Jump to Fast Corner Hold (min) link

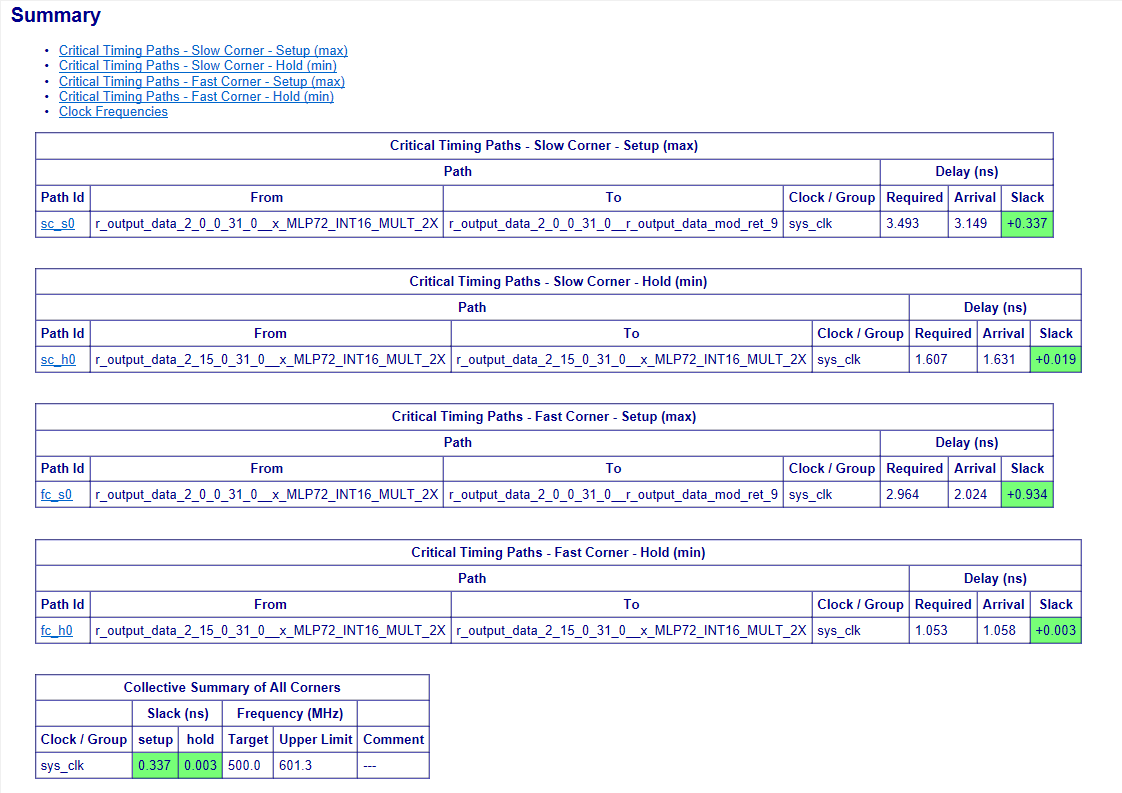[x=196, y=97]
